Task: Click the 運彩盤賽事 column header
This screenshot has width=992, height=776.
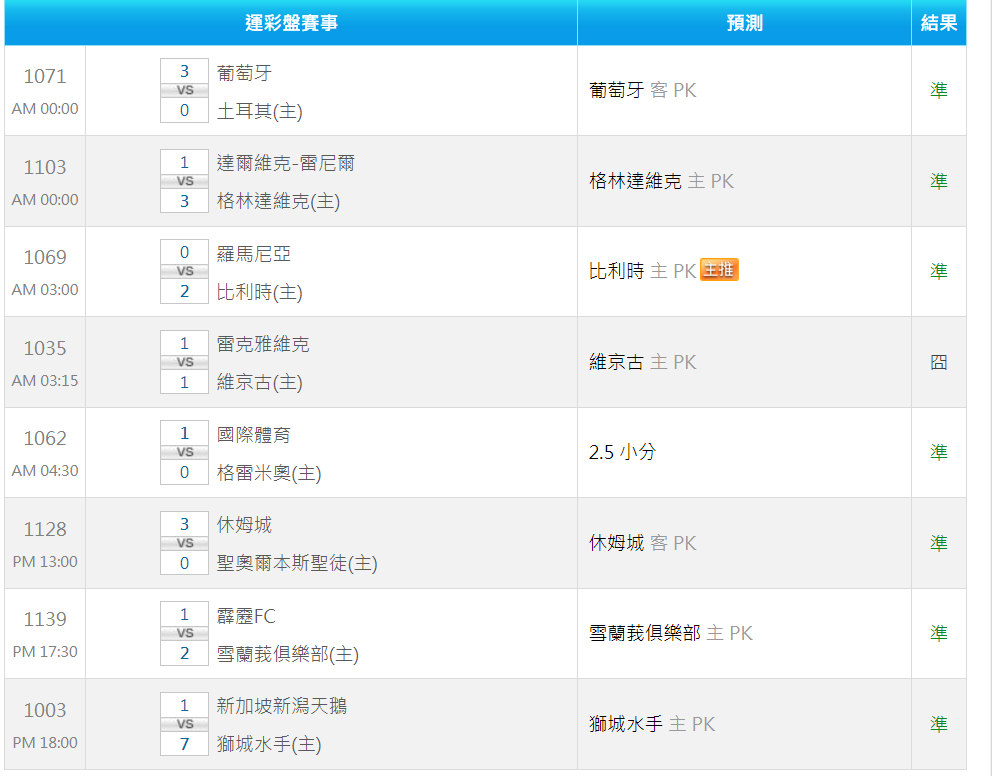Action: click(x=291, y=23)
